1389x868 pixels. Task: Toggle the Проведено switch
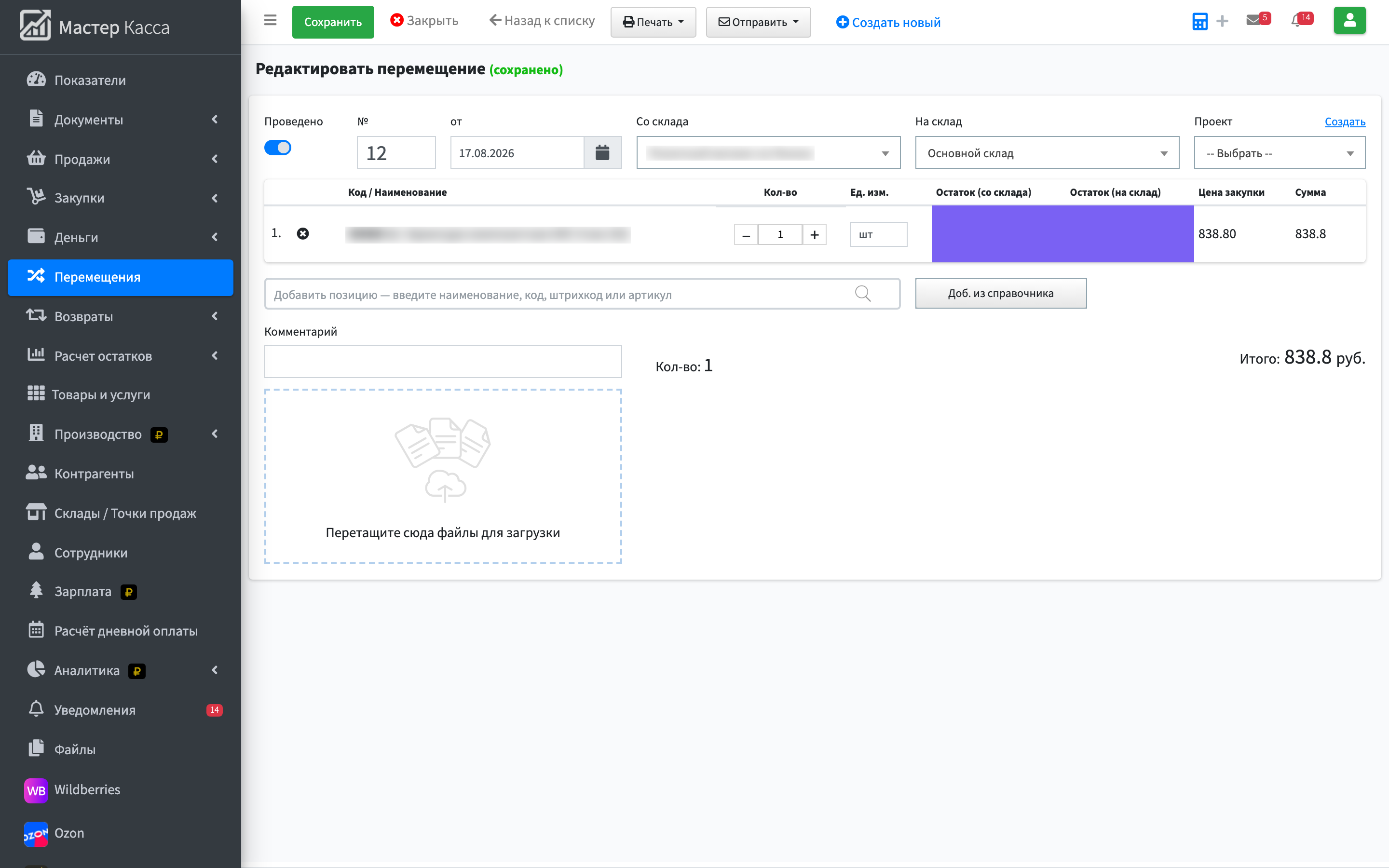277,148
